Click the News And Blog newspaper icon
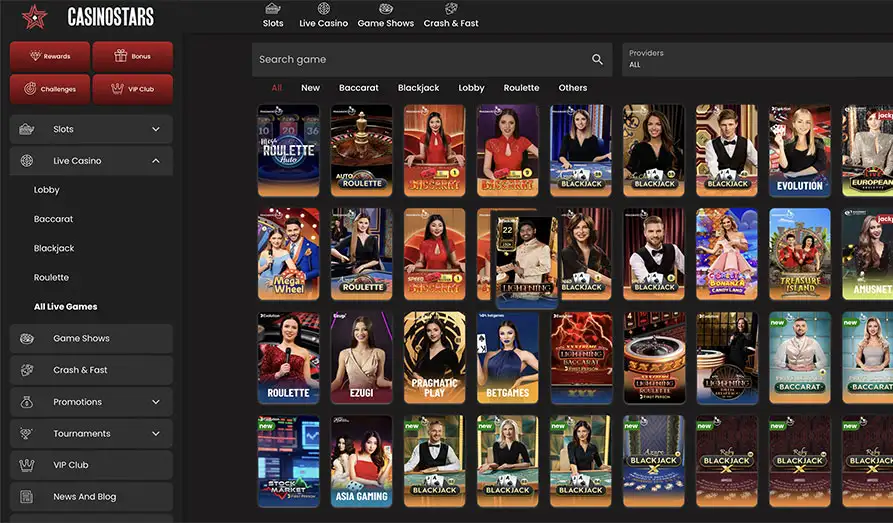Viewport: 893px width, 523px height. 27,497
